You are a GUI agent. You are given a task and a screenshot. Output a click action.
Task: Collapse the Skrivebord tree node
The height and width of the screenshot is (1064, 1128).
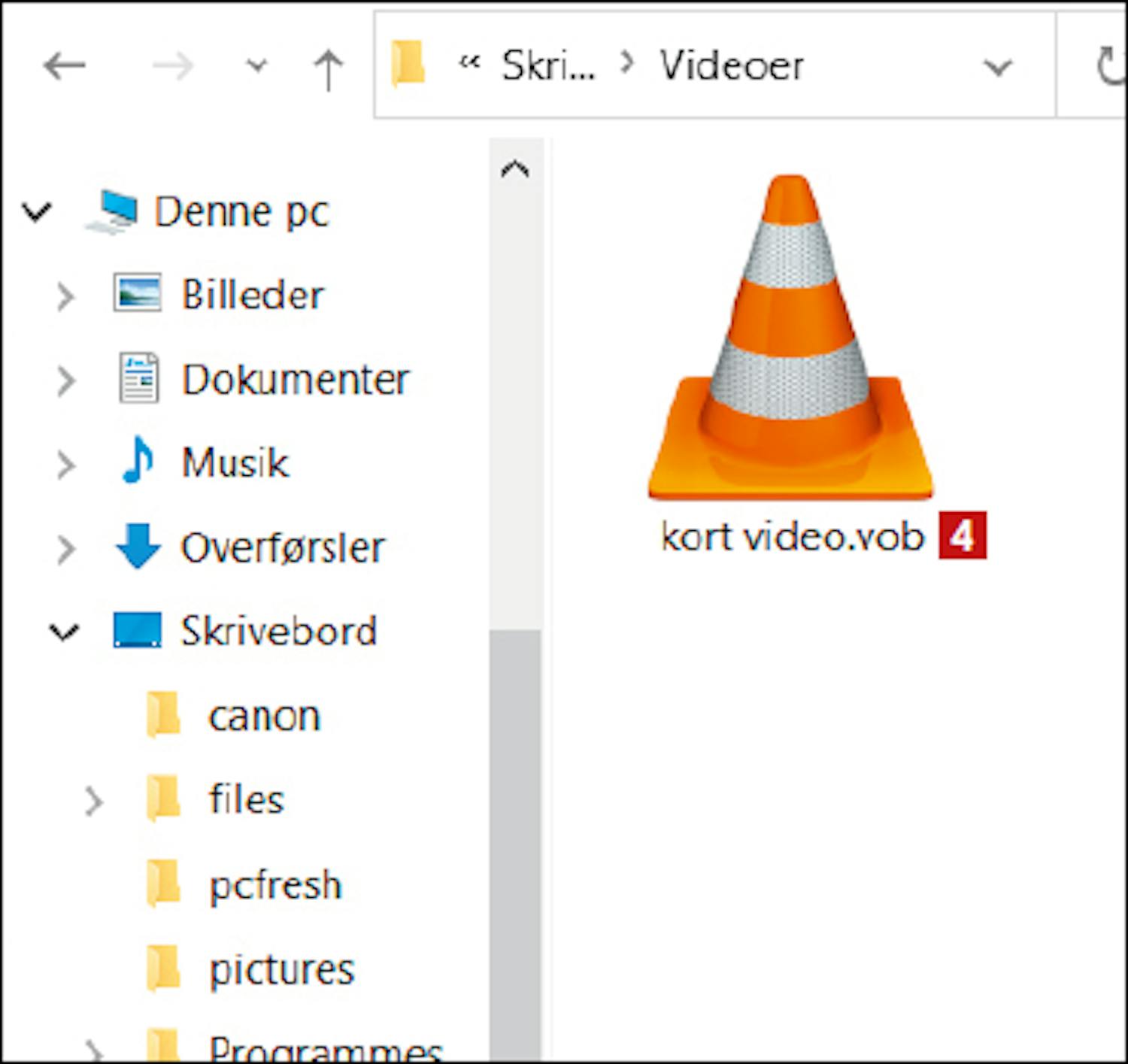(64, 632)
